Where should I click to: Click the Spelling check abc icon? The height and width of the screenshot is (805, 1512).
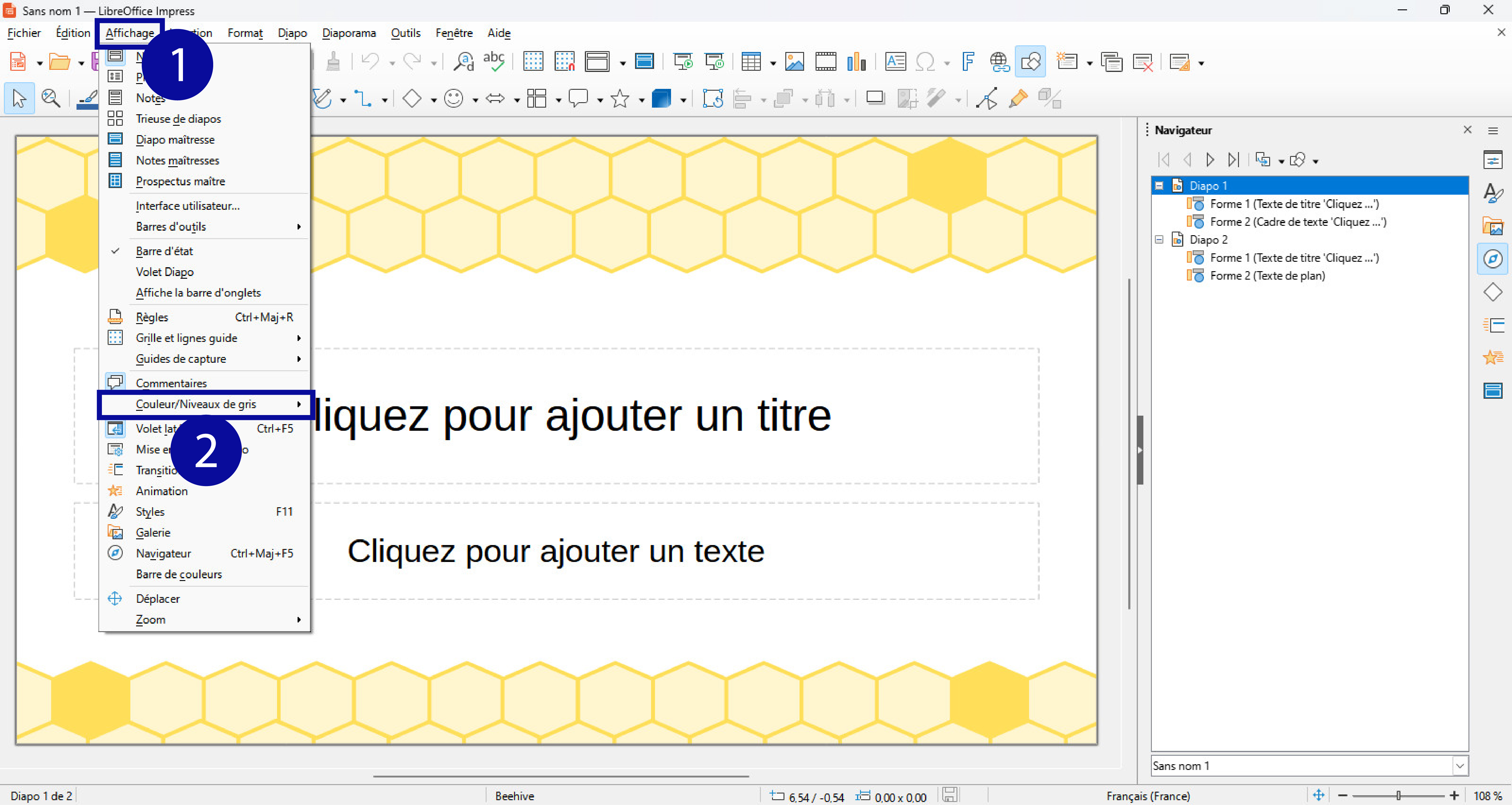pyautogui.click(x=494, y=62)
